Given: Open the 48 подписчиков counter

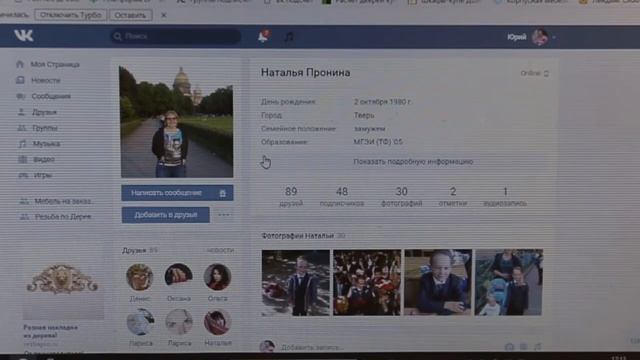Looking at the screenshot, I should point(342,196).
